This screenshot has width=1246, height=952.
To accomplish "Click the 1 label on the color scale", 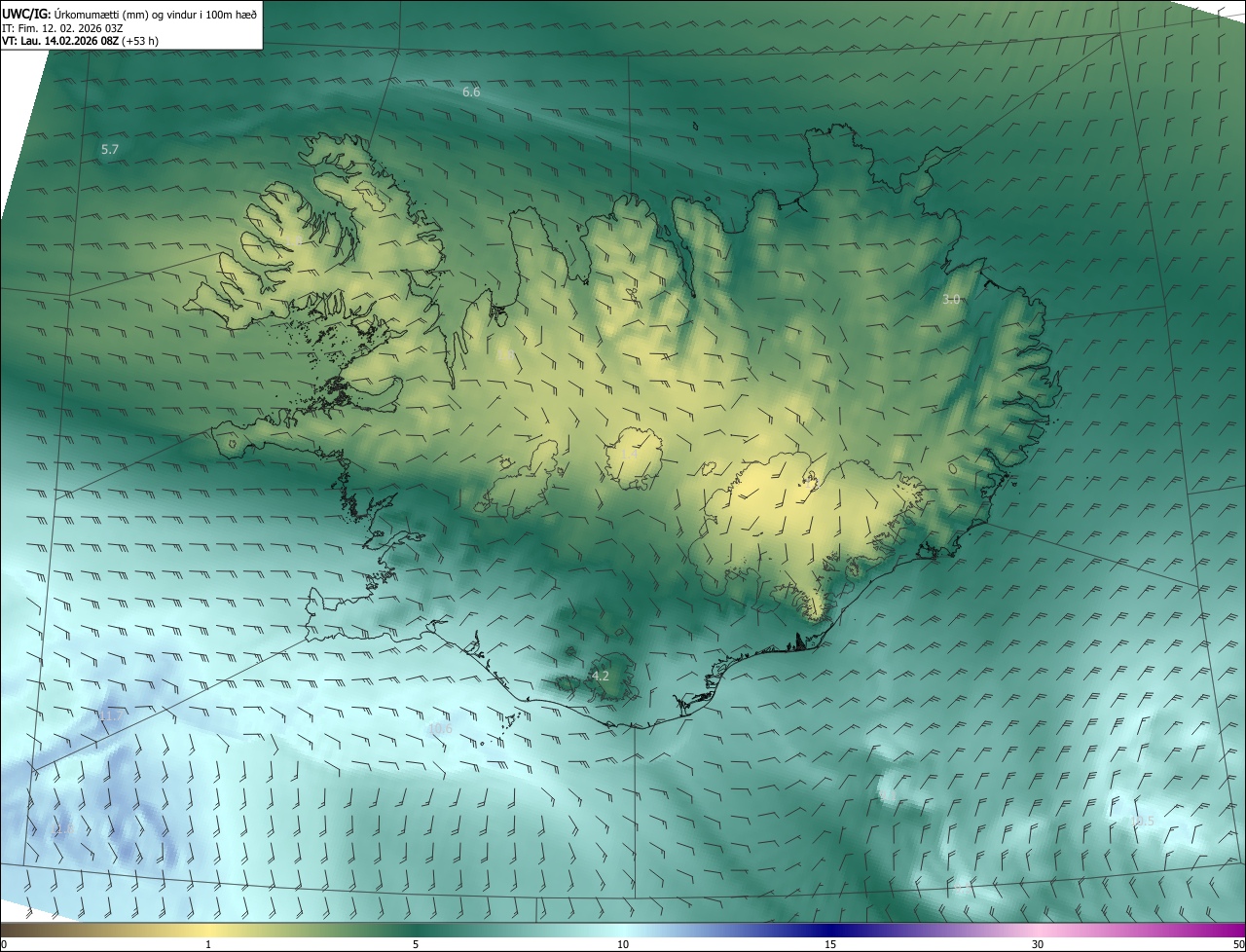I will (x=208, y=944).
